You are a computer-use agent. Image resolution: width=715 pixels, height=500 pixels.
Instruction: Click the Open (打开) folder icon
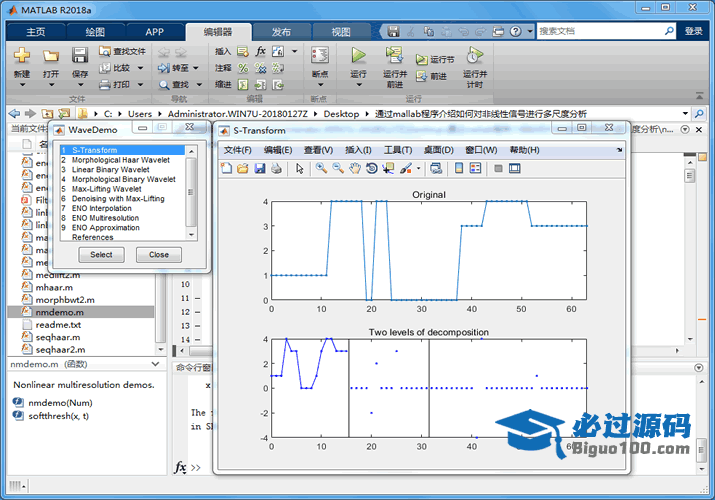[x=51, y=56]
